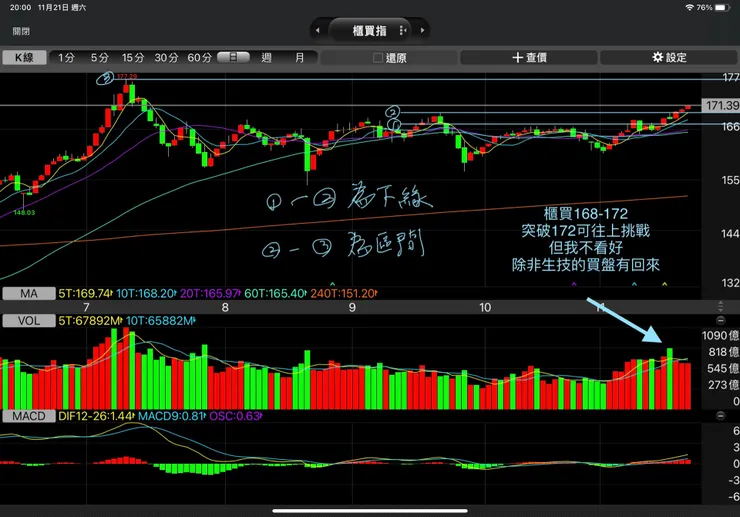Open the MA indicator label menu
Screen dimensions: 740x517
28,294
